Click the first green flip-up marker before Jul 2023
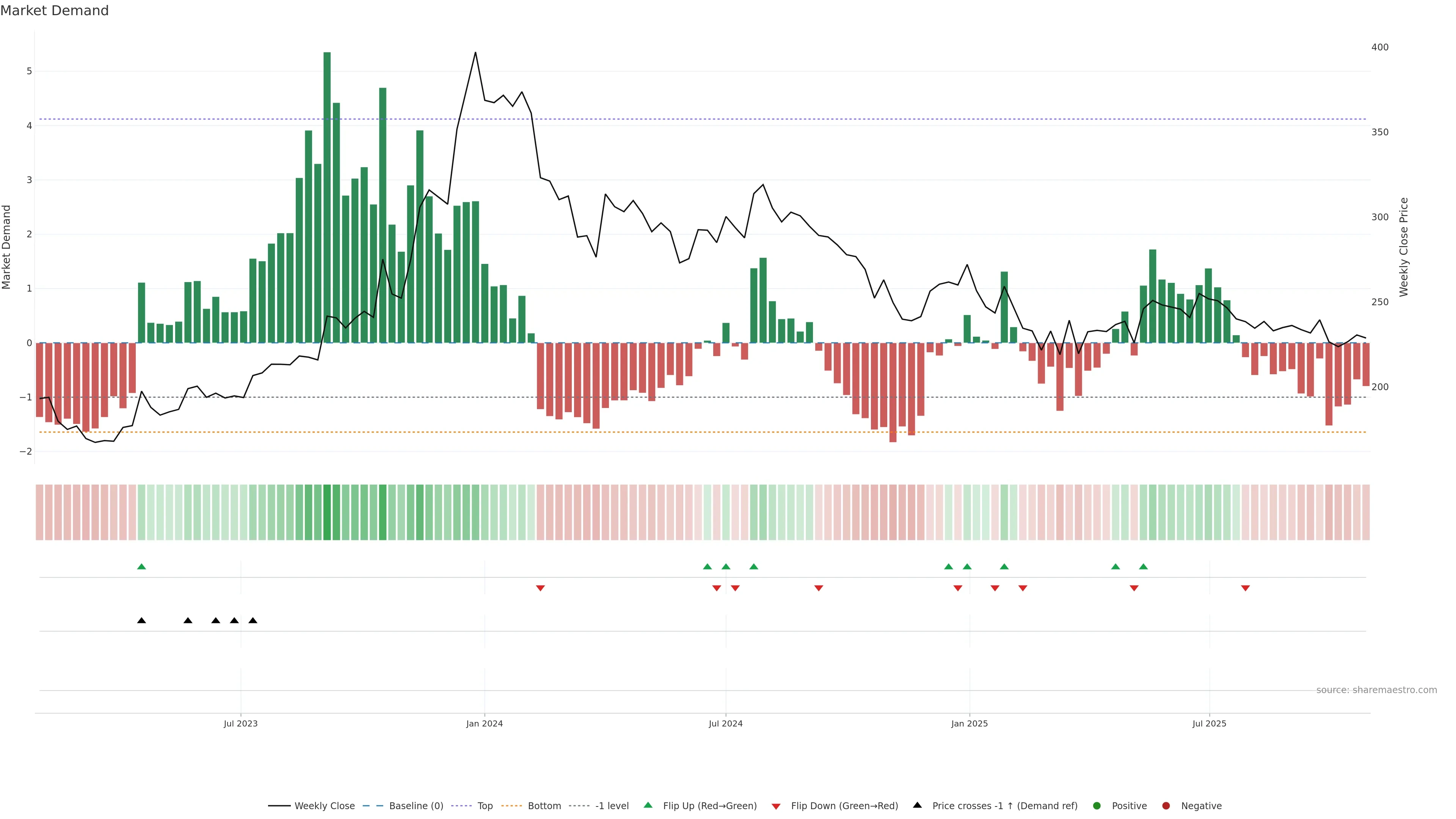 [x=141, y=566]
